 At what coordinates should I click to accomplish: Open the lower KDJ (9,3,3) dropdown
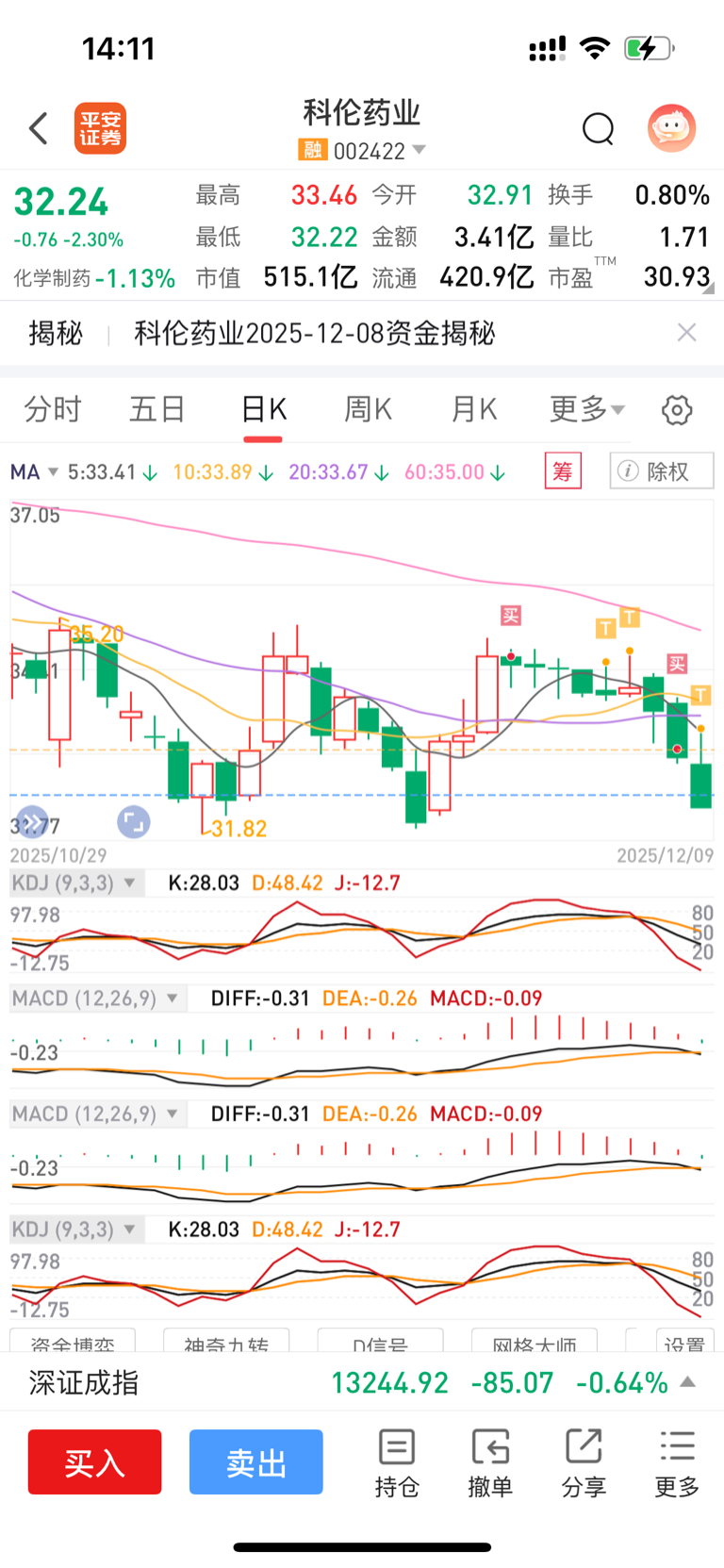pyautogui.click(x=76, y=1230)
